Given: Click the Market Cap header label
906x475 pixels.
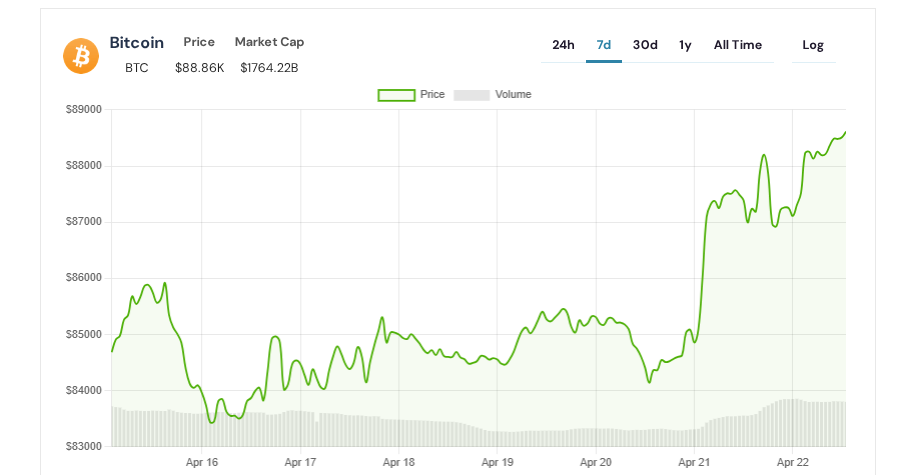Looking at the screenshot, I should [x=269, y=42].
